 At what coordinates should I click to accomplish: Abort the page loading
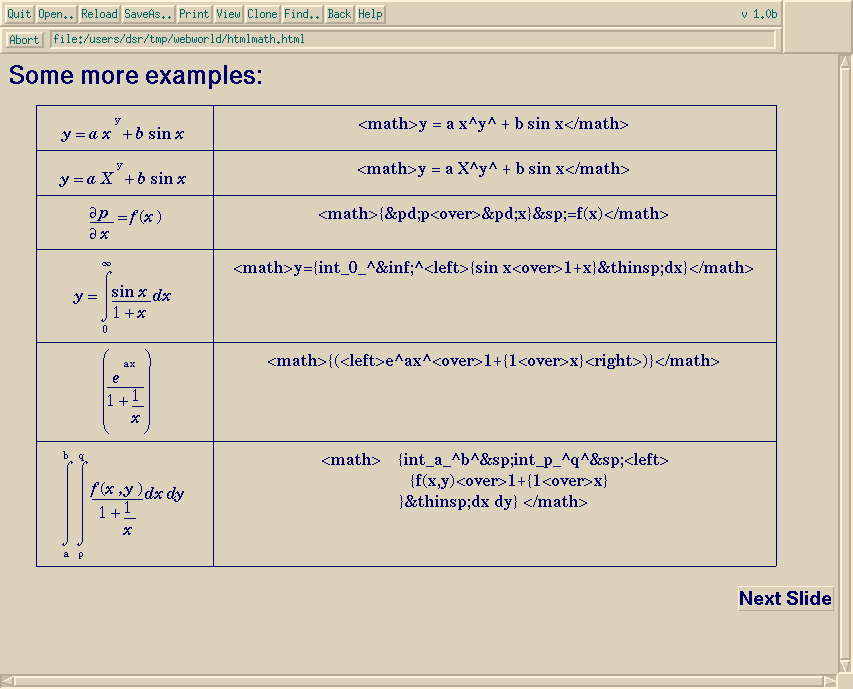tap(24, 40)
